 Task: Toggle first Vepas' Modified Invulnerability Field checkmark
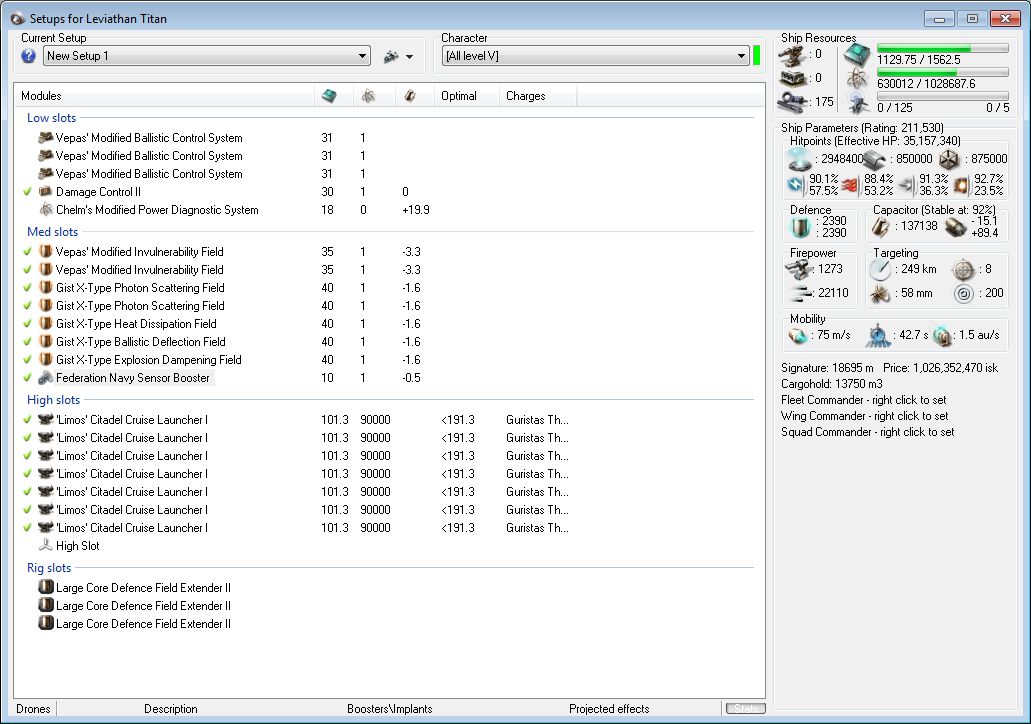tap(28, 252)
